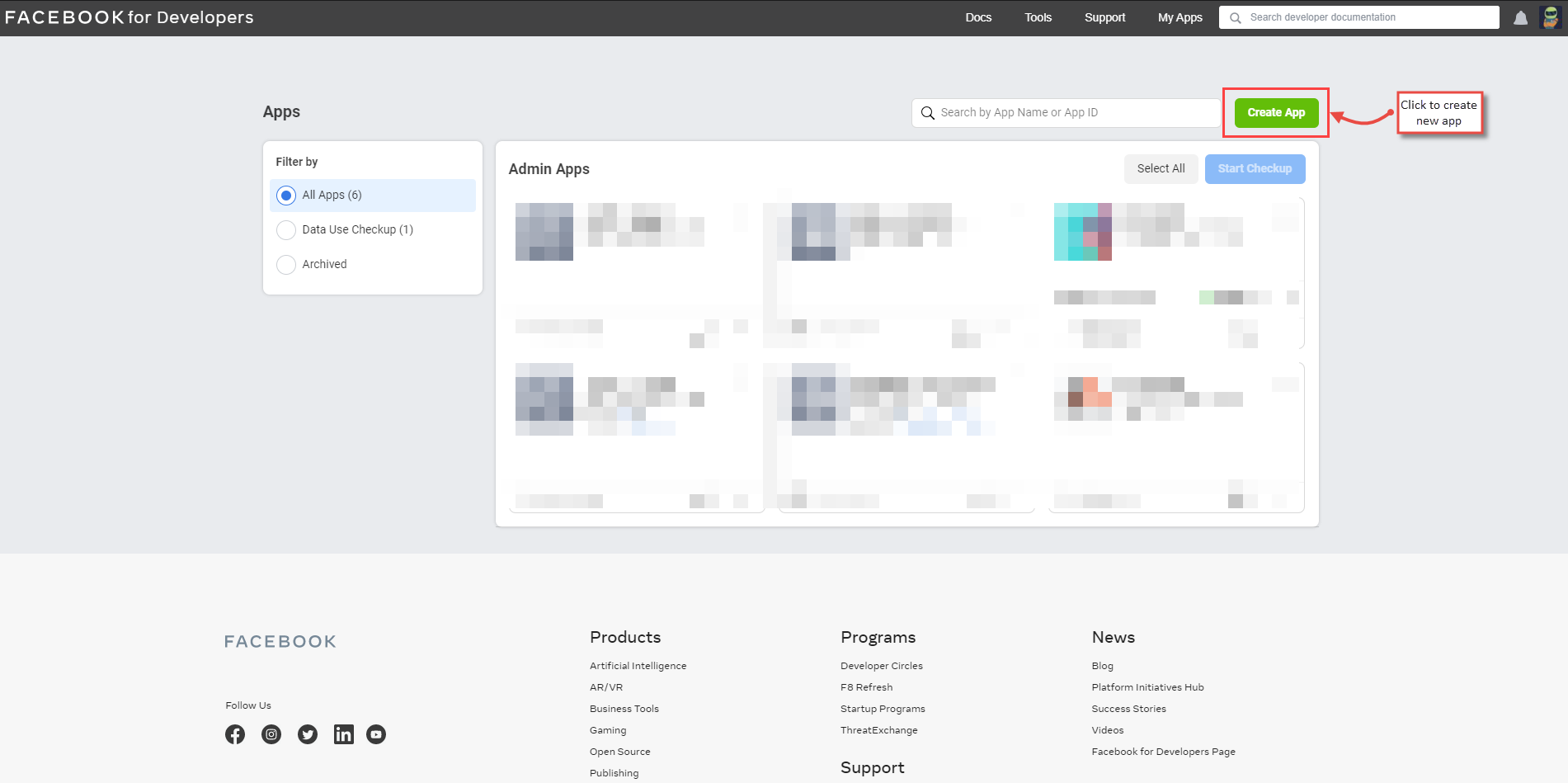Open the Developer Circles link

point(882,666)
